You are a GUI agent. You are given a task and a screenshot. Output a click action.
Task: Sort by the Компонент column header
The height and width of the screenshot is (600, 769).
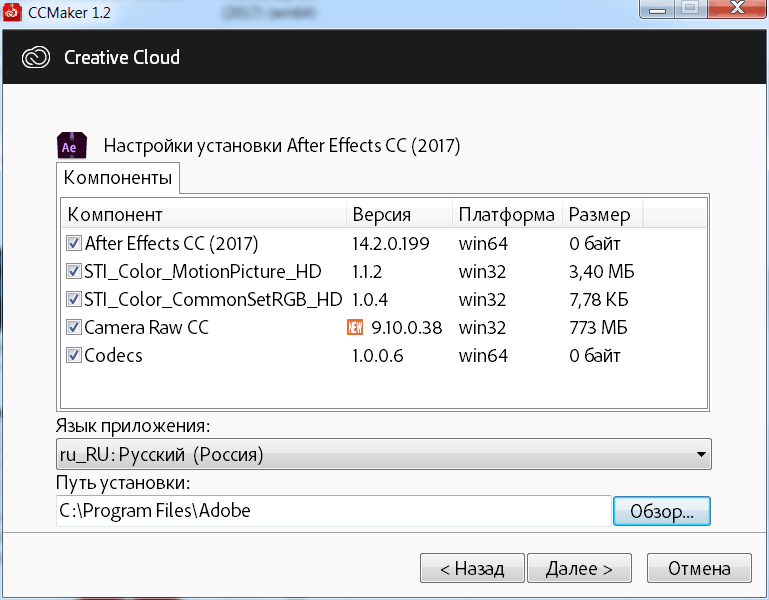point(204,215)
